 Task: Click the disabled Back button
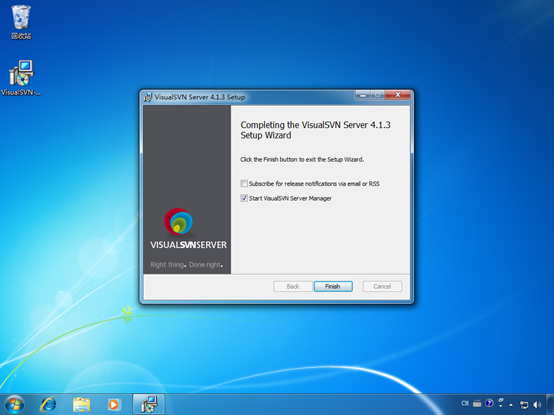pos(293,286)
